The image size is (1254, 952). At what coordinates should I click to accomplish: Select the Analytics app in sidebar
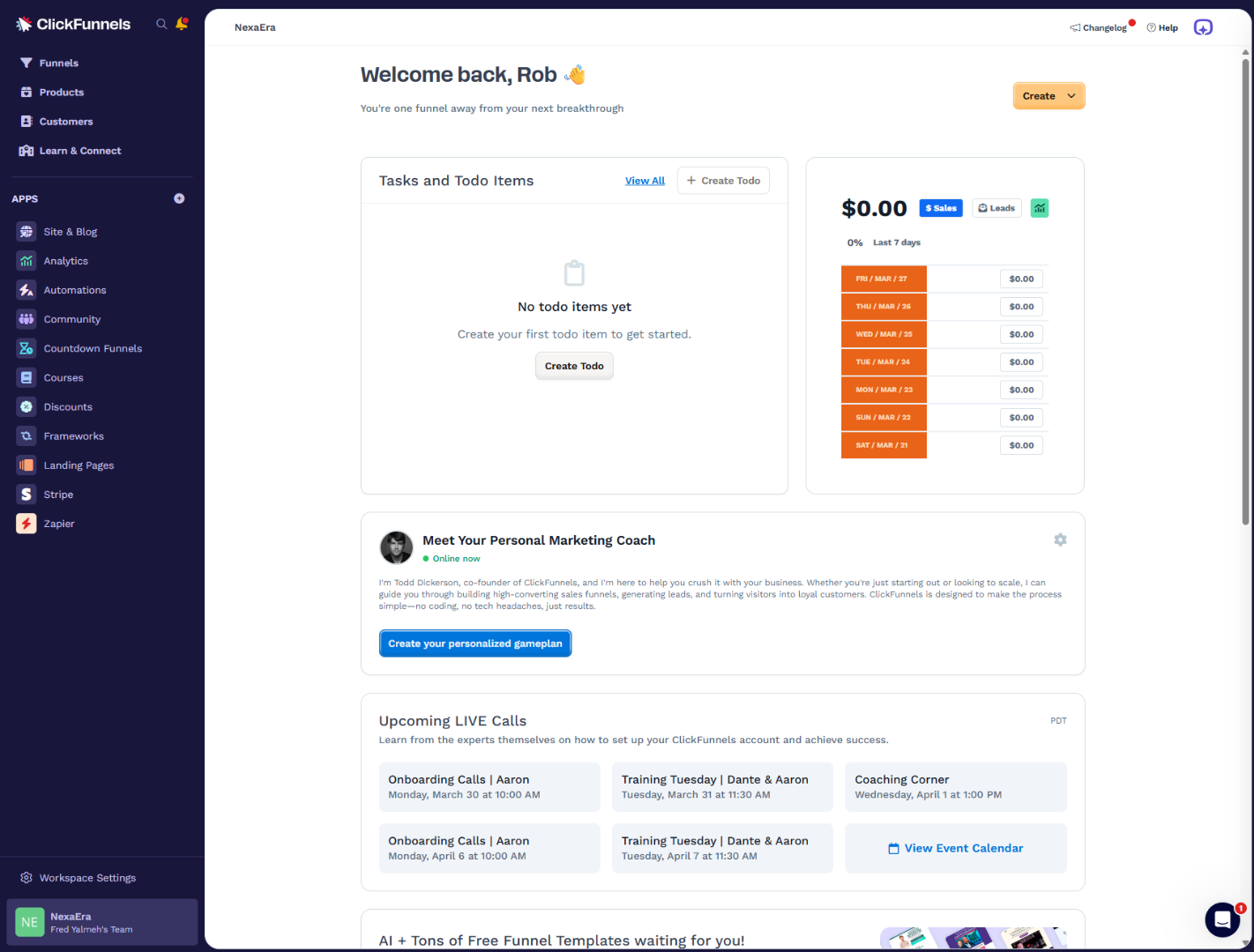coord(65,260)
